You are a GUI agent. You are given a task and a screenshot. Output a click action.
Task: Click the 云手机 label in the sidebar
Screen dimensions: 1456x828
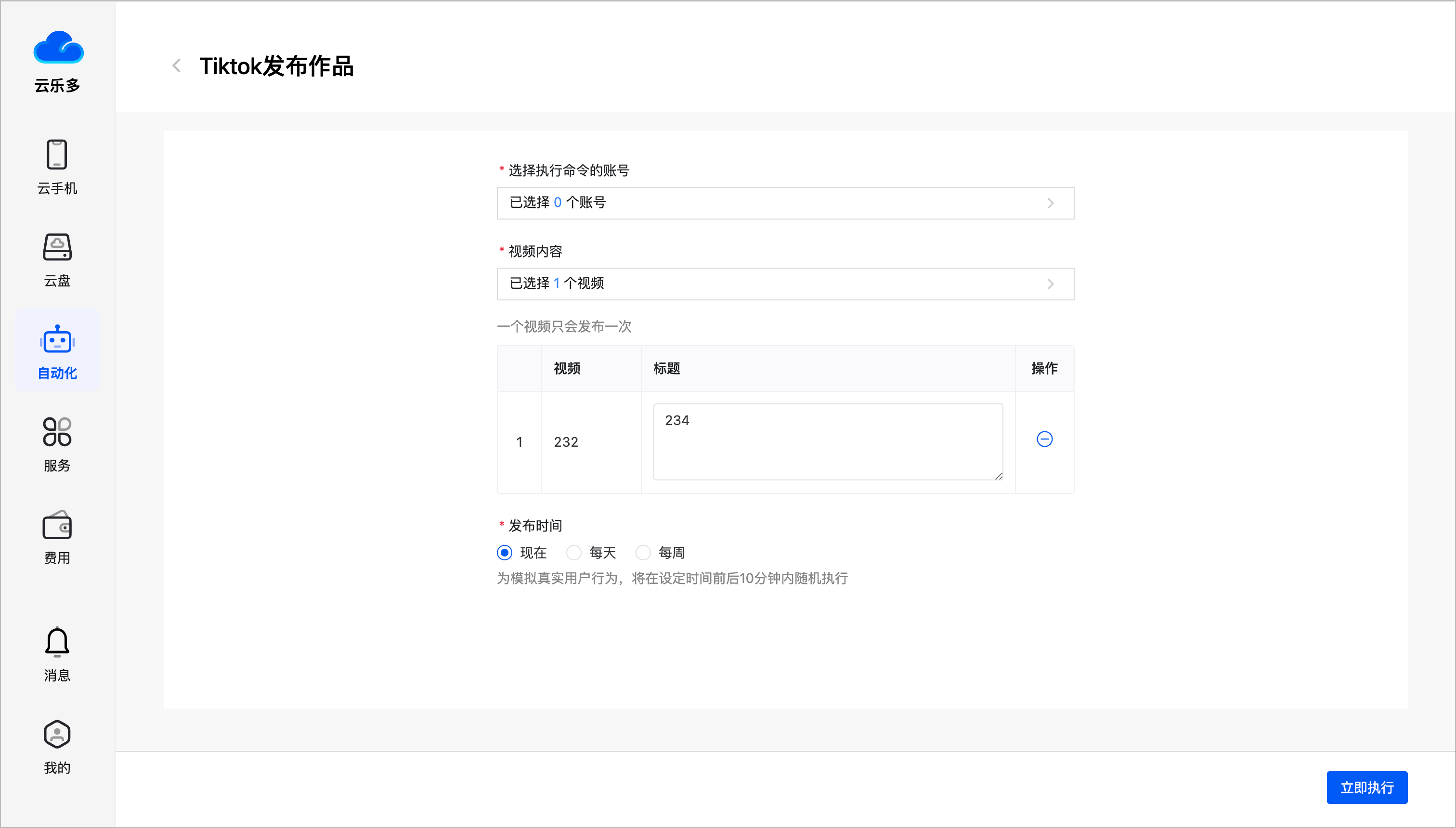[57, 188]
